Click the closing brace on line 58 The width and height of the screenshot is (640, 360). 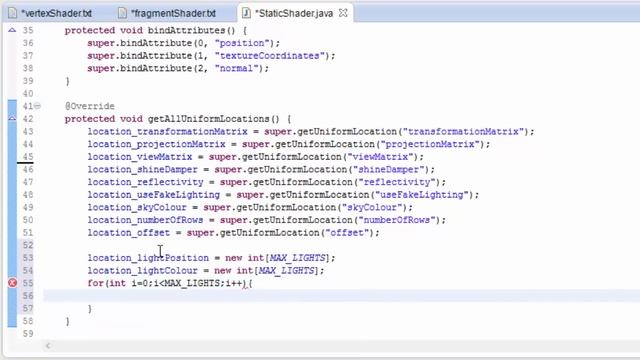tap(68, 321)
